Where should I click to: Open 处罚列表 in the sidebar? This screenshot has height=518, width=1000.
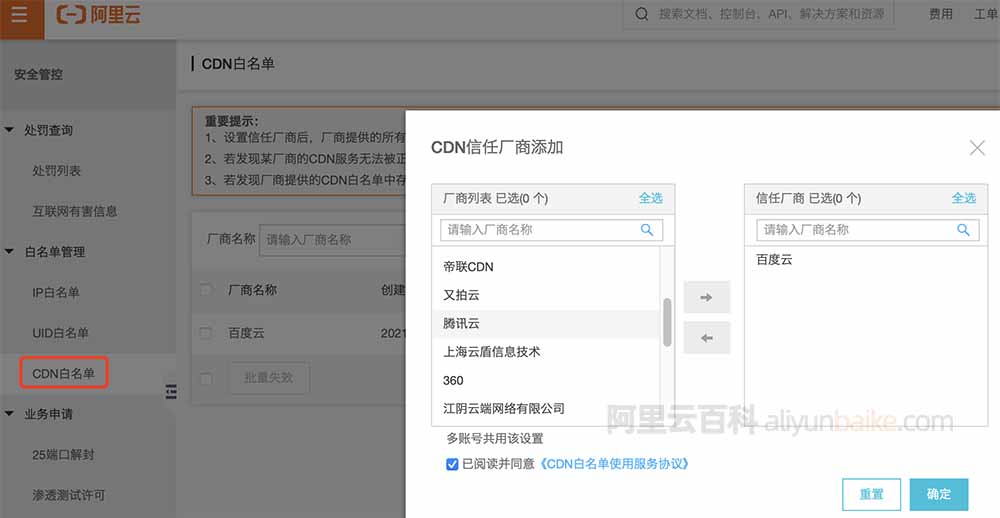[57, 170]
